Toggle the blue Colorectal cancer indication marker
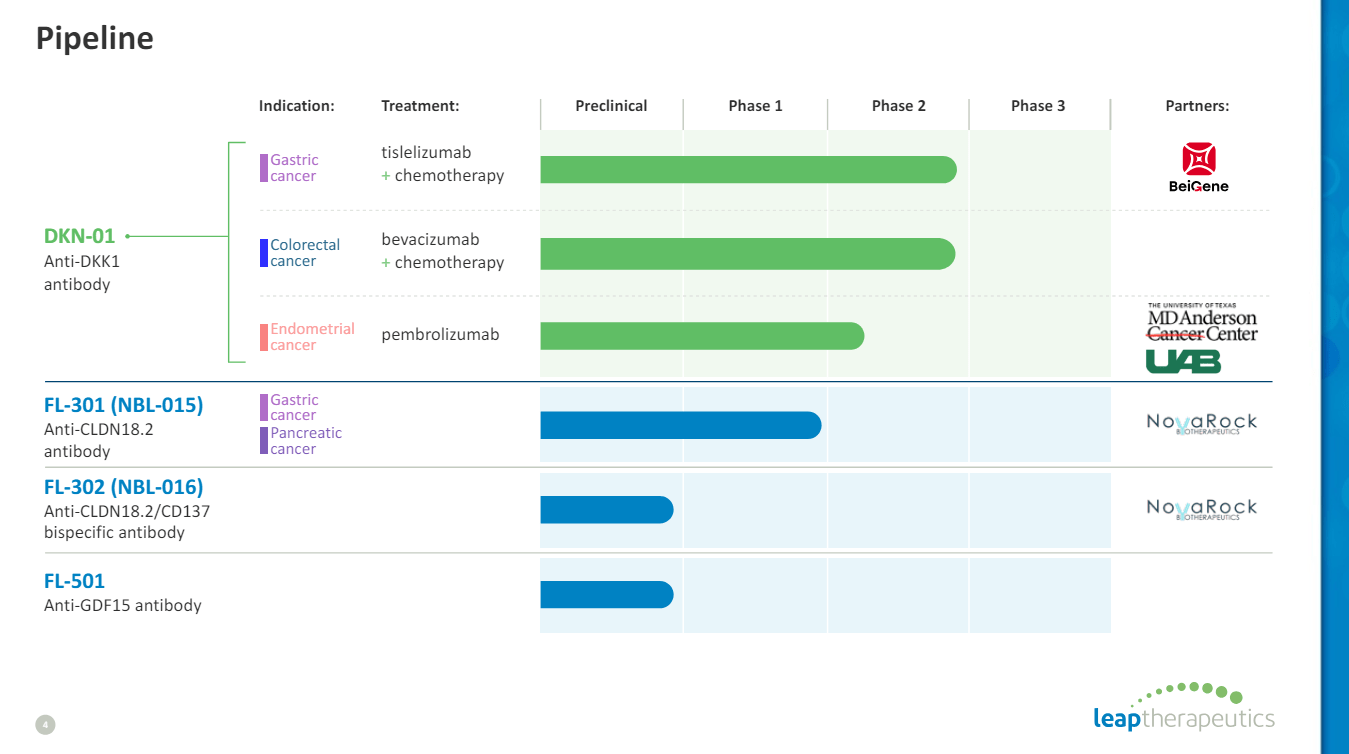This screenshot has width=1349, height=754. pos(263,253)
